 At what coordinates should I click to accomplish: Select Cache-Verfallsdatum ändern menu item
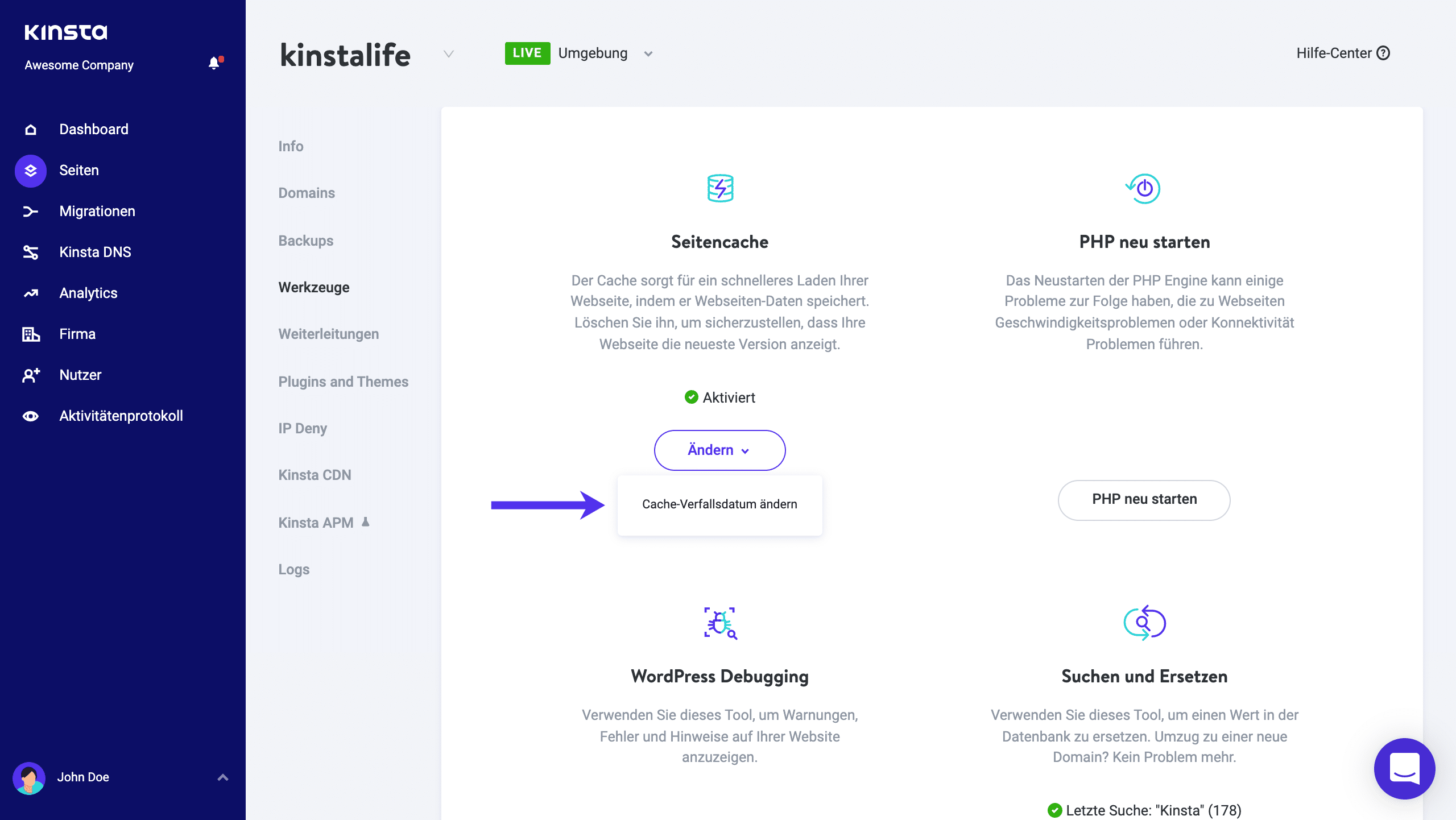(x=719, y=504)
